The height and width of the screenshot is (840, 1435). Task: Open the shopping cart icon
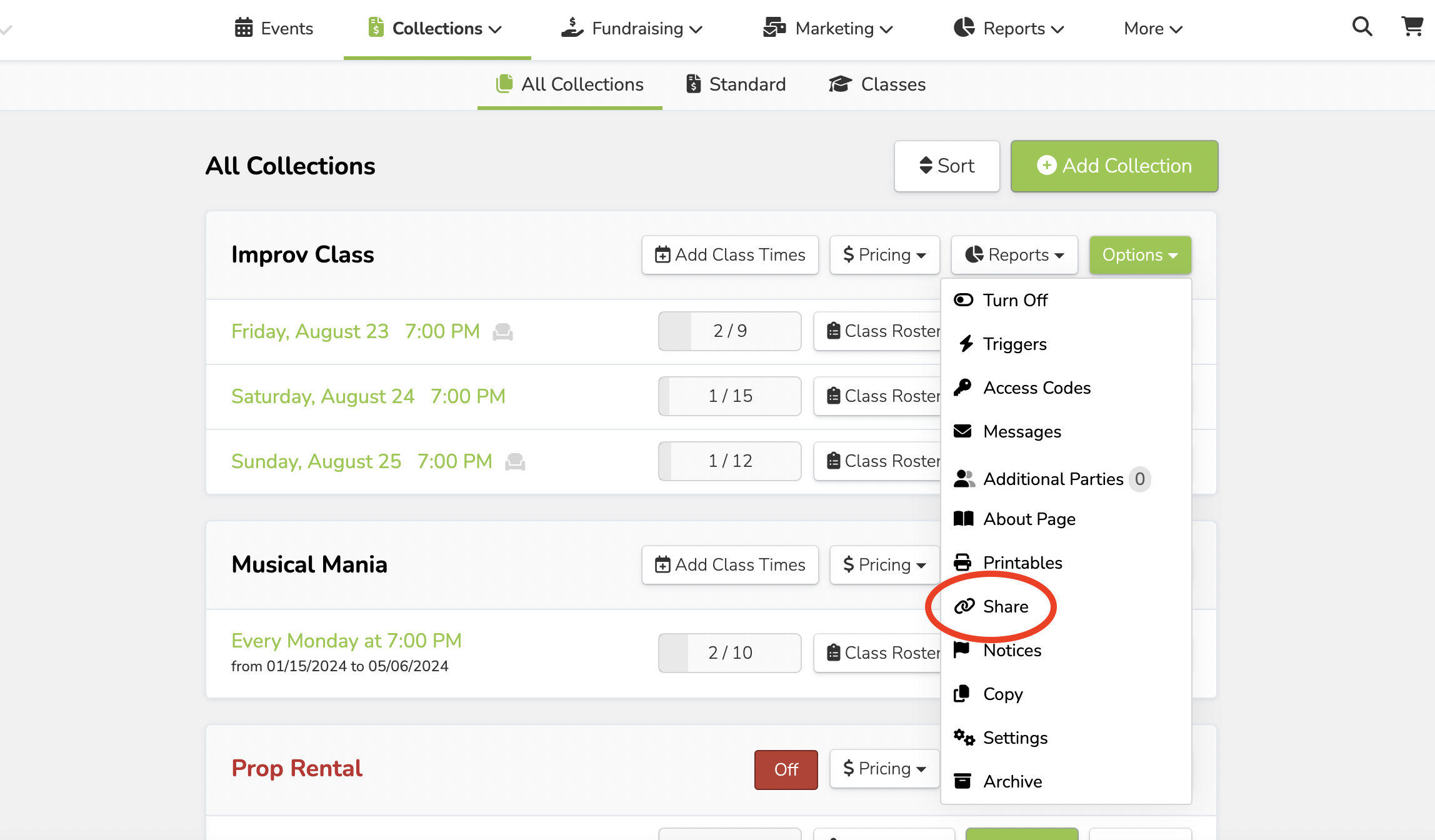coord(1412,27)
